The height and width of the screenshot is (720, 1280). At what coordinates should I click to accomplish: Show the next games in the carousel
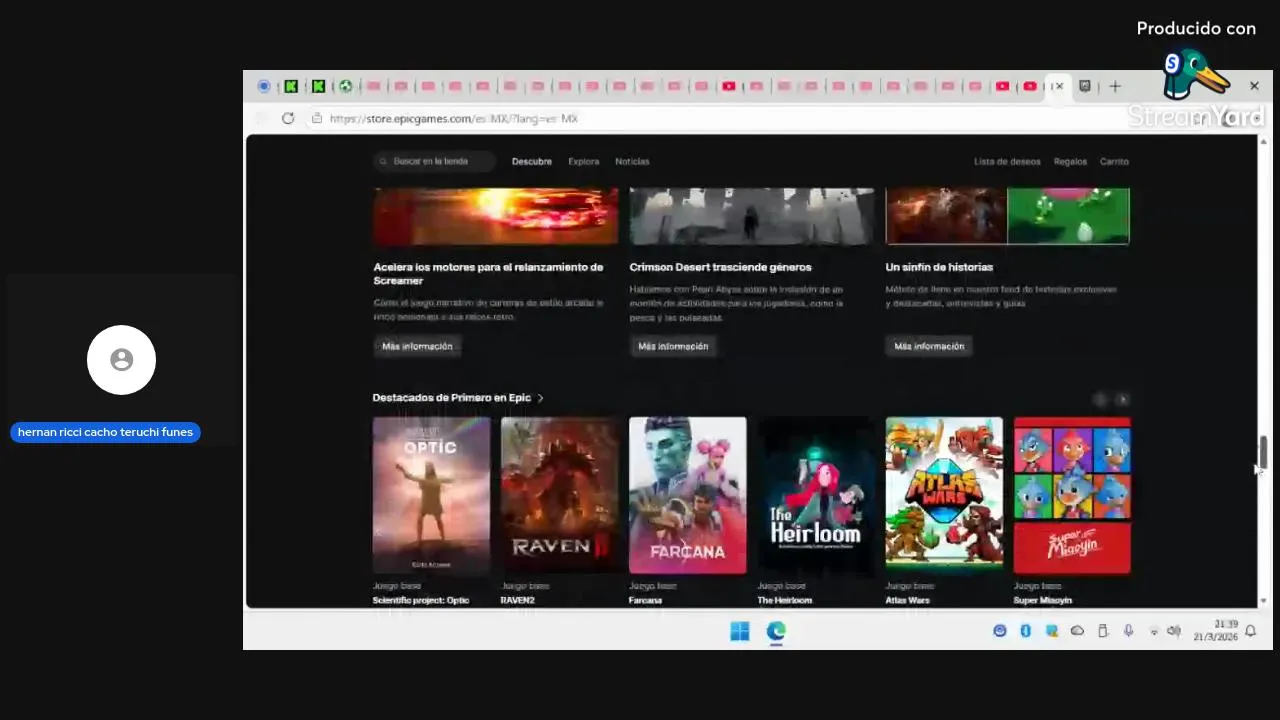[x=1122, y=399]
